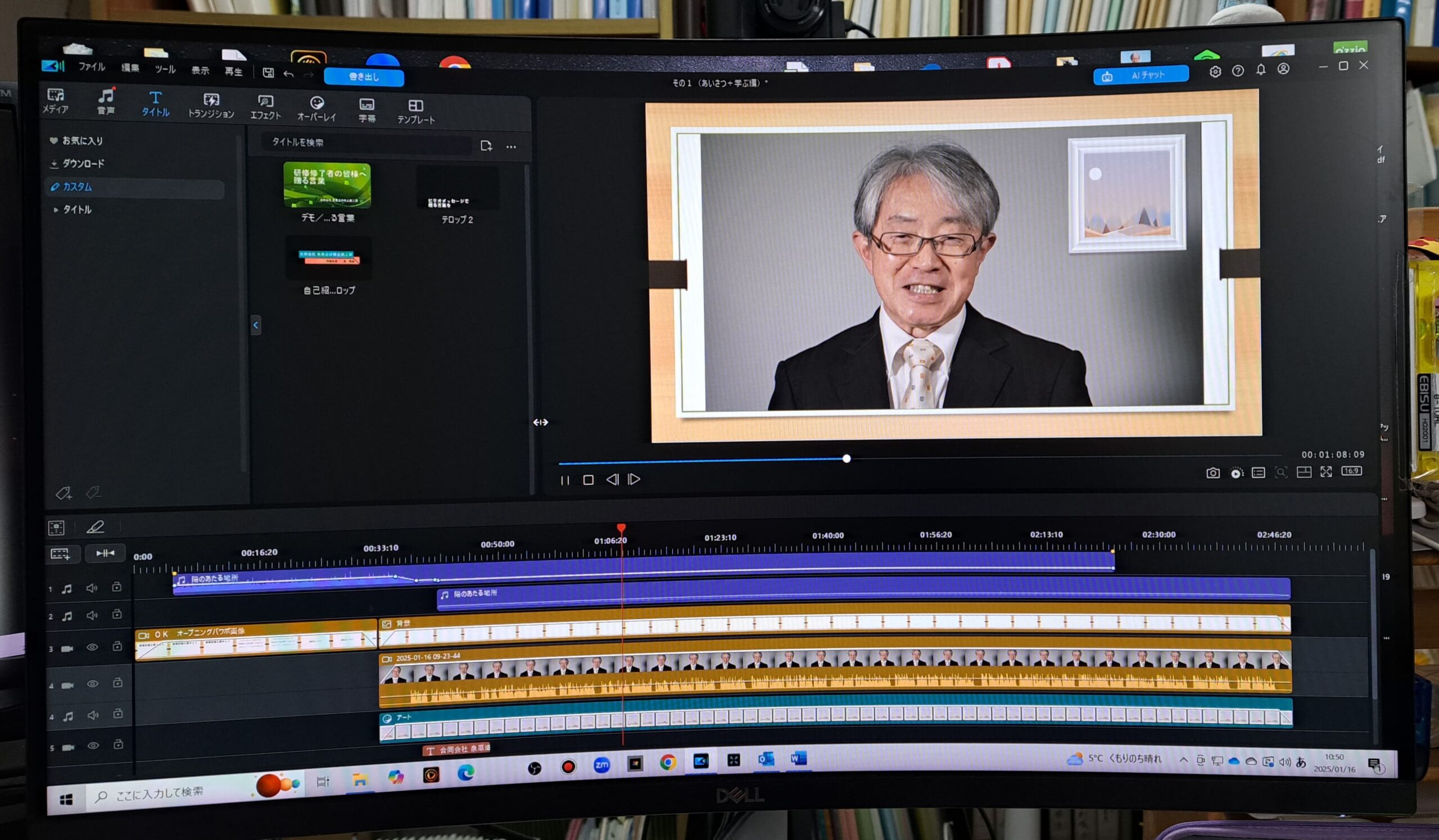Undock the preview window layout icon
This screenshot has height=840, width=1439.
pos(1304,472)
